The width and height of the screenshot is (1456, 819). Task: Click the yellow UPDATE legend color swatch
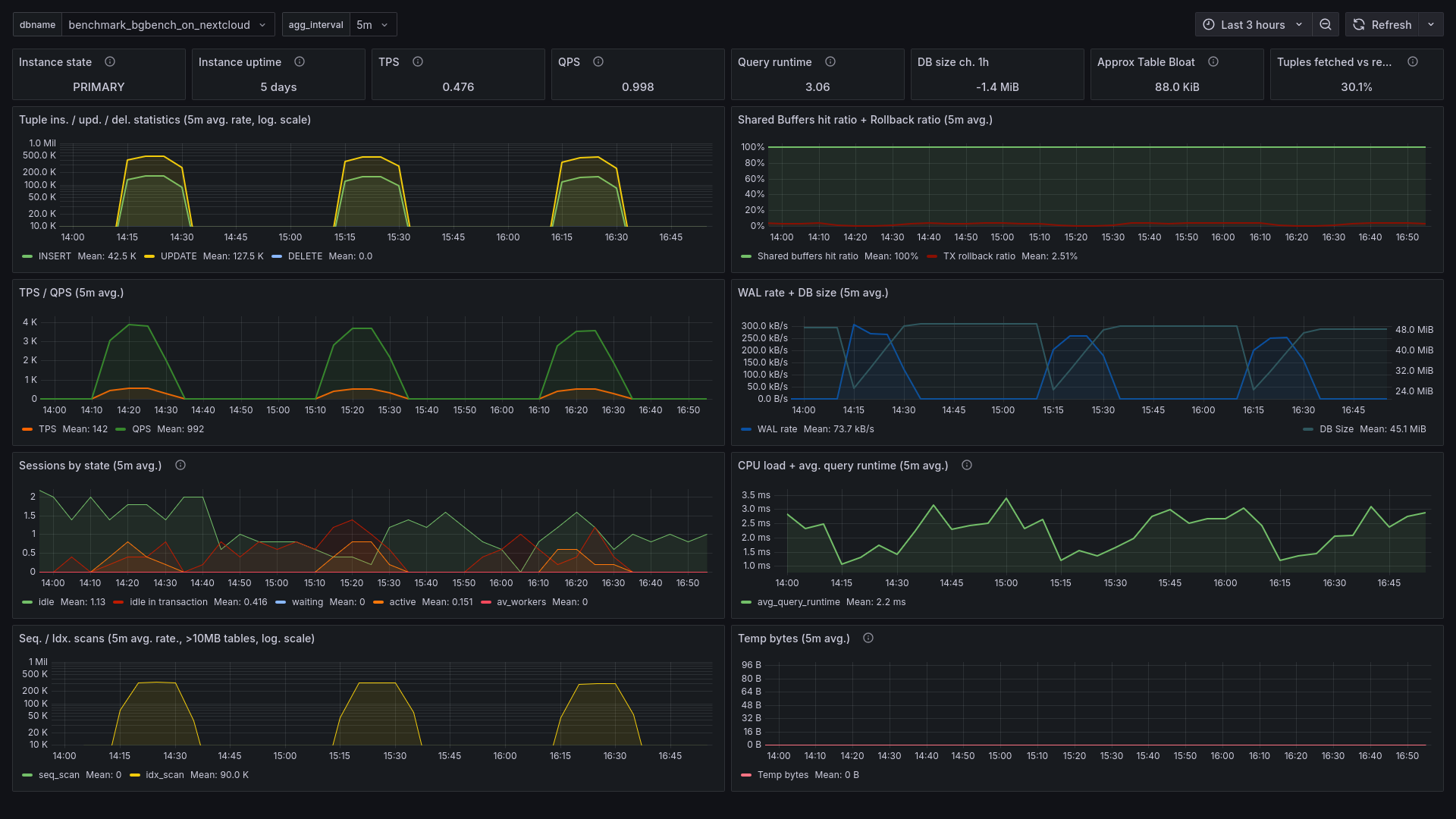149,256
